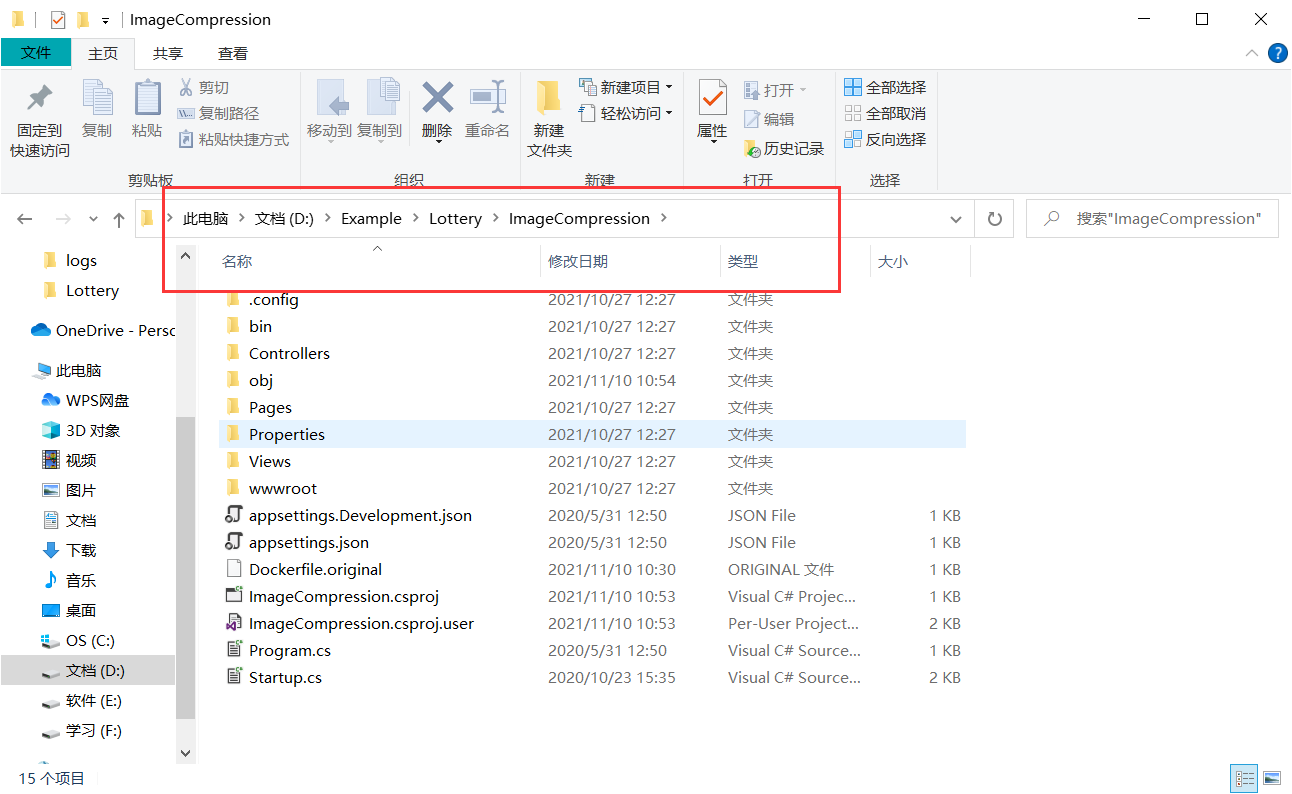
Task: Open the View (查看) ribbon tab
Action: [233, 53]
